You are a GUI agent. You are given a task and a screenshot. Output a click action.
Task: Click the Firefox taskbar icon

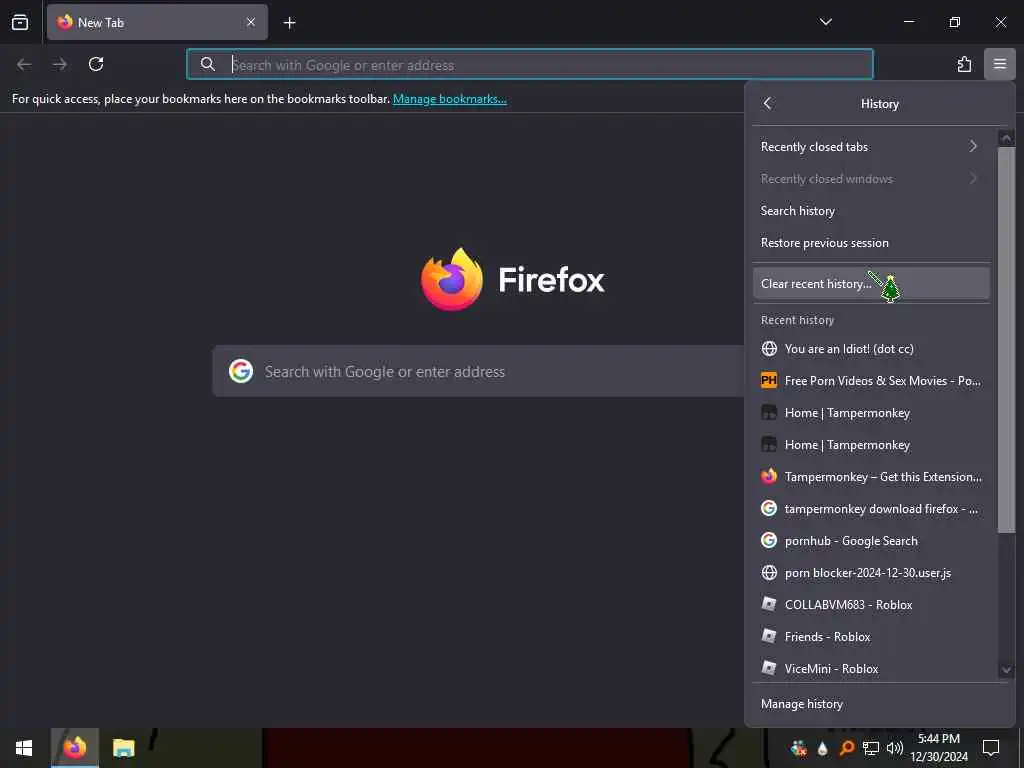[75, 748]
